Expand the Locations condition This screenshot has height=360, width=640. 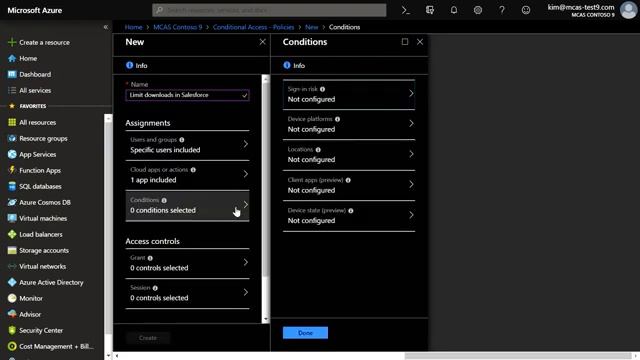pyautogui.click(x=349, y=155)
